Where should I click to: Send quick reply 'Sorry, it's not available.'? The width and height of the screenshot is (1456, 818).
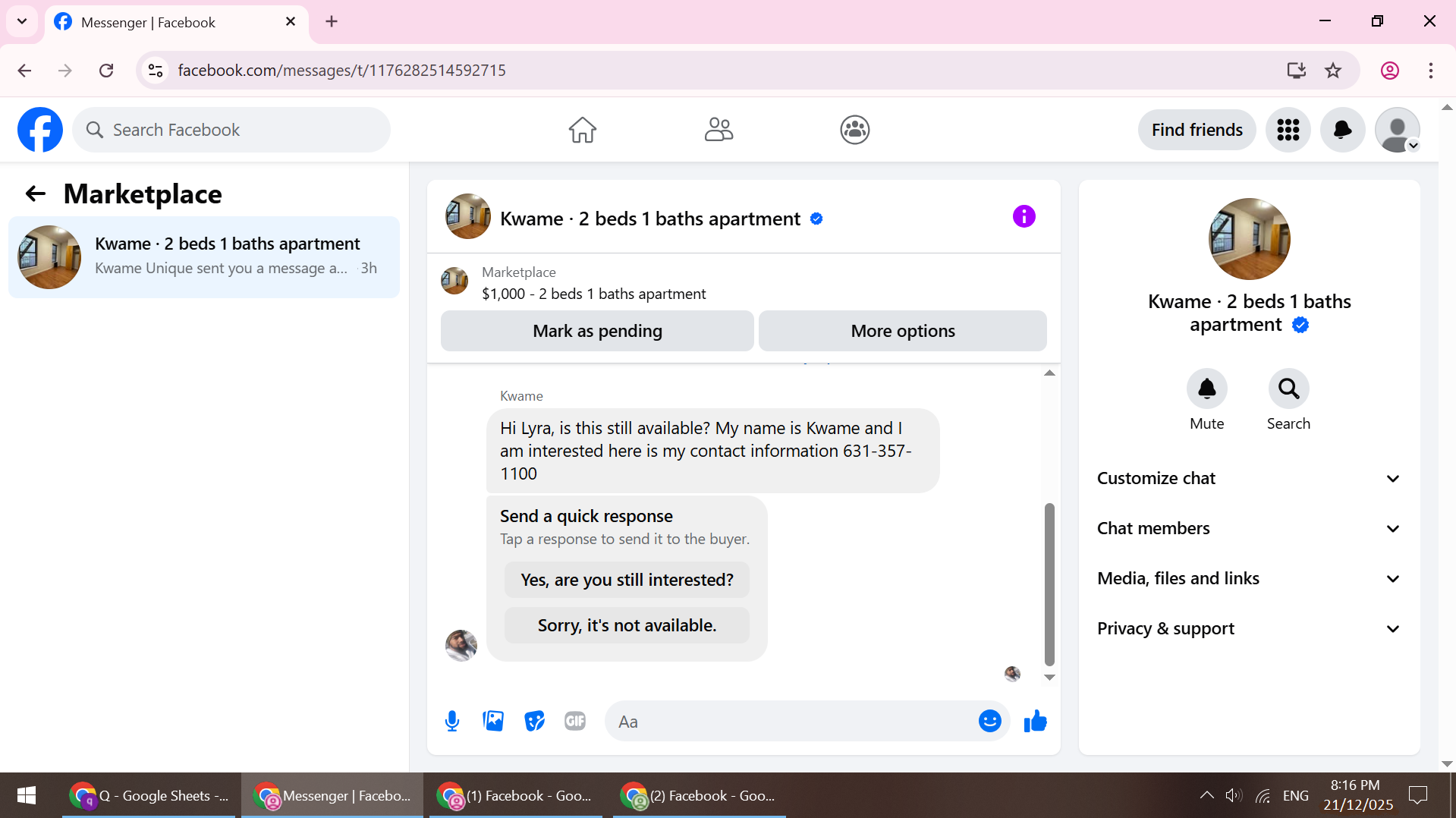coord(627,625)
